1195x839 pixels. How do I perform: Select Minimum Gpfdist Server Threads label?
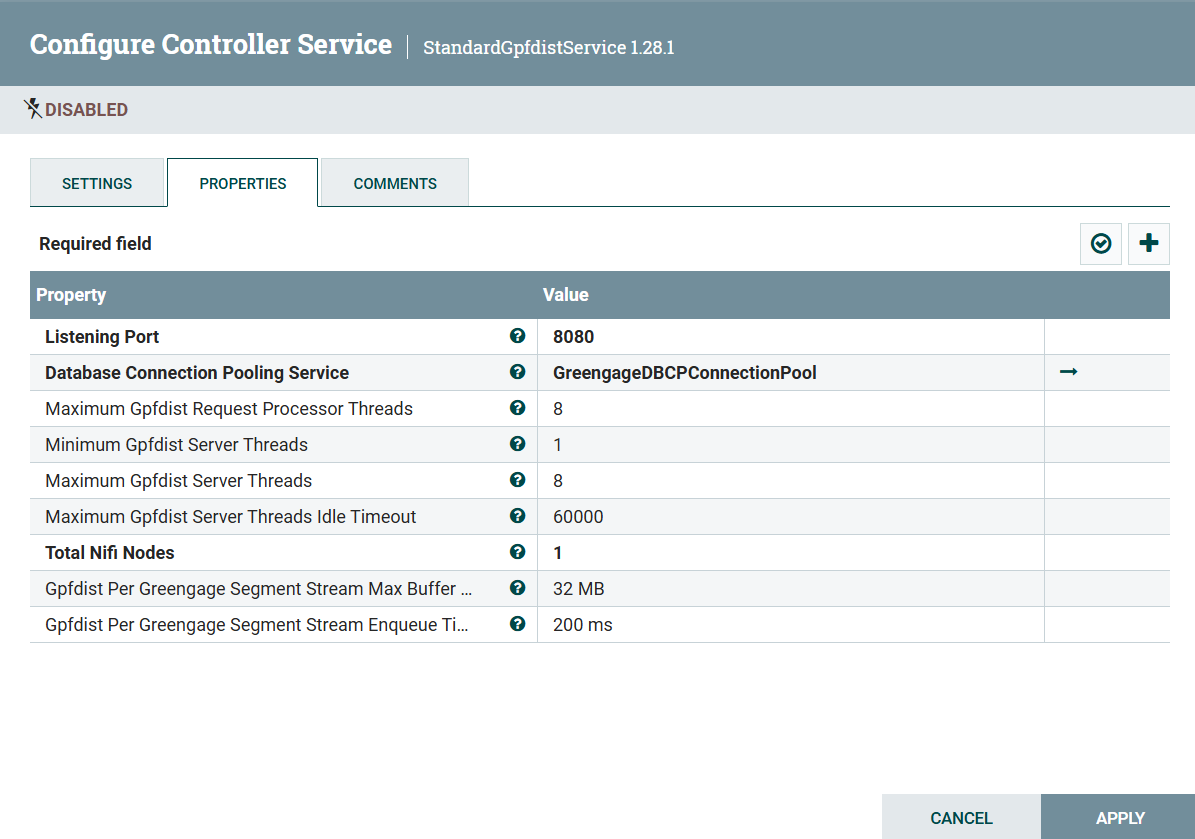[x=176, y=445]
